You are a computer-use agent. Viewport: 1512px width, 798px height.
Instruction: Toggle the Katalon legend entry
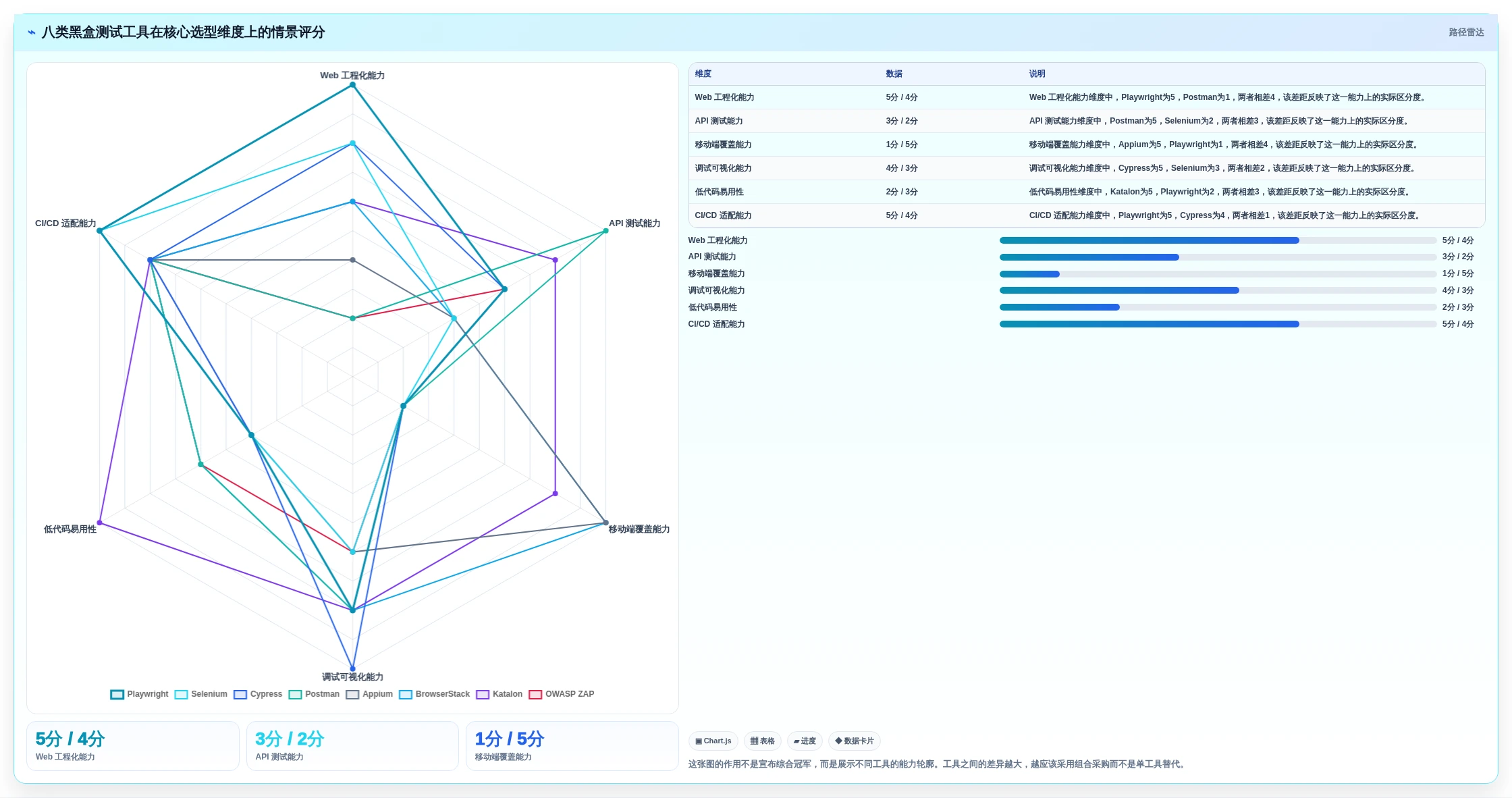[500, 694]
